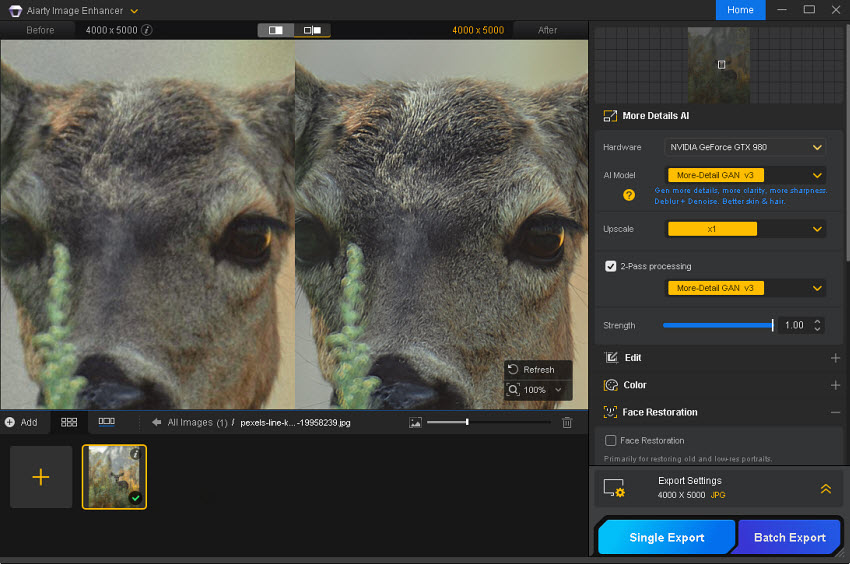Viewport: 850px width, 564px height.
Task: Open the AI Model dropdown
Action: click(x=745, y=175)
